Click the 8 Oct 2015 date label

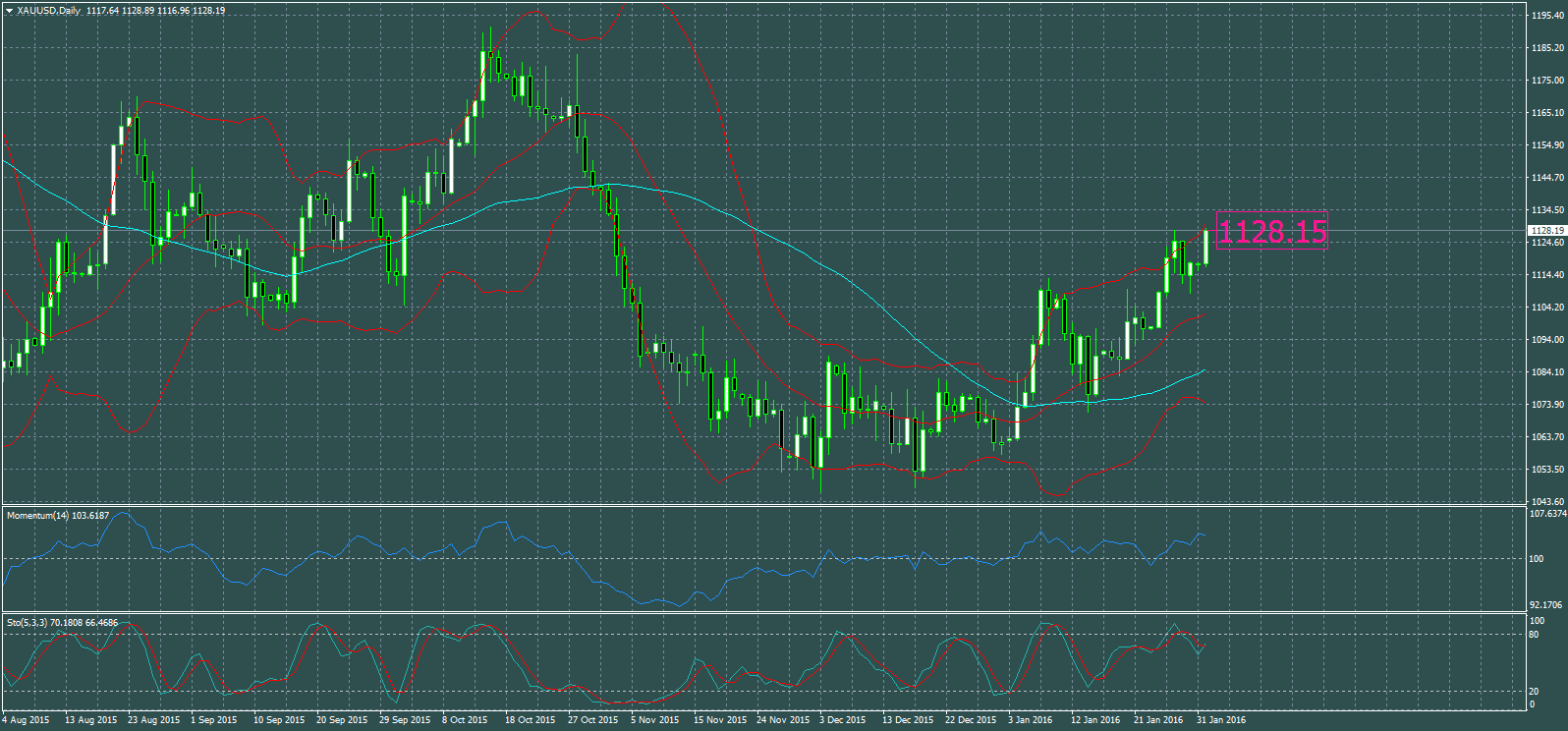coord(465,720)
